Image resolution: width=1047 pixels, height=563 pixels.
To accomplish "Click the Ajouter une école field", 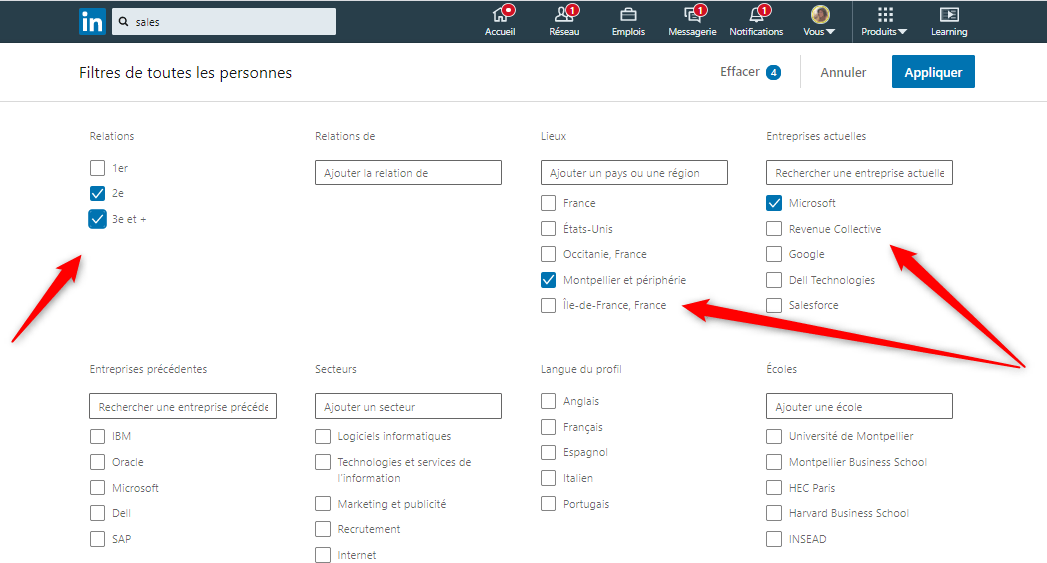I will (x=859, y=406).
